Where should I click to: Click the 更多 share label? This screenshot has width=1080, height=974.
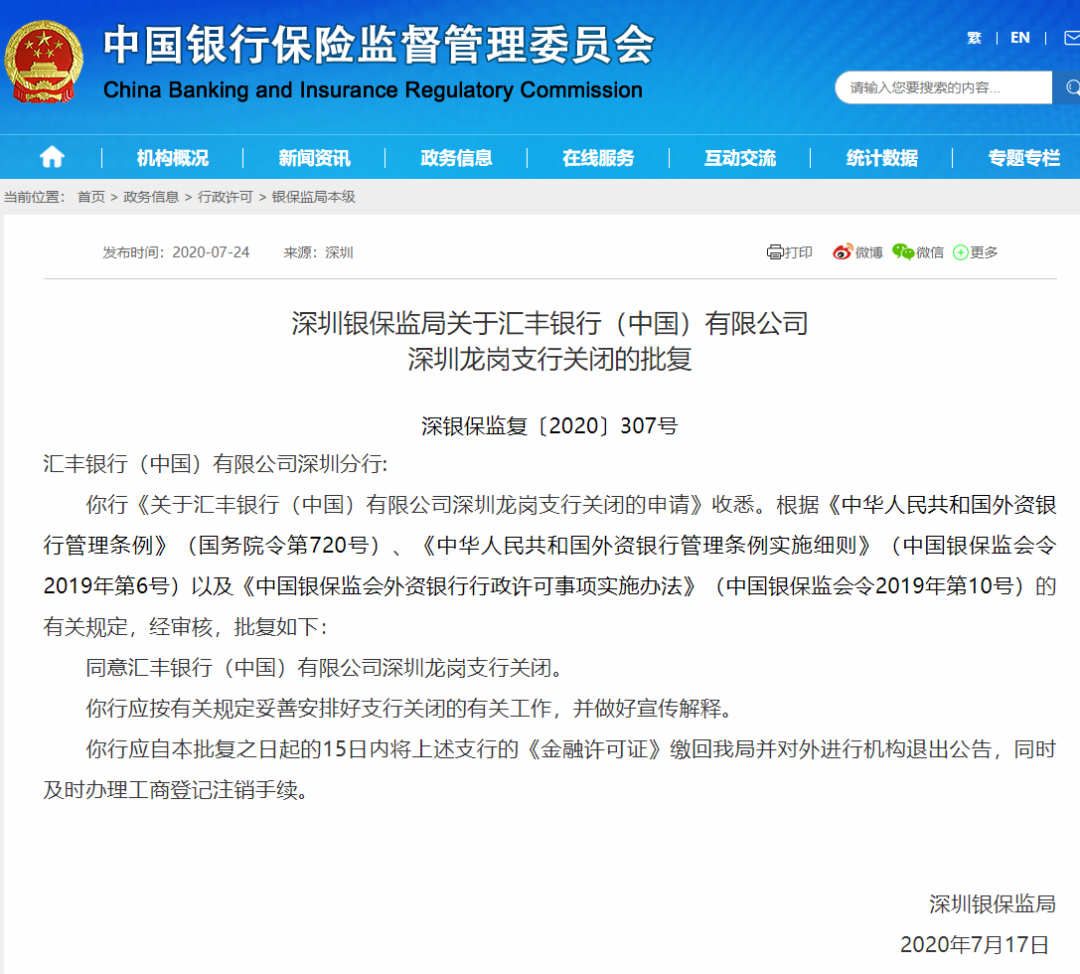pos(984,253)
